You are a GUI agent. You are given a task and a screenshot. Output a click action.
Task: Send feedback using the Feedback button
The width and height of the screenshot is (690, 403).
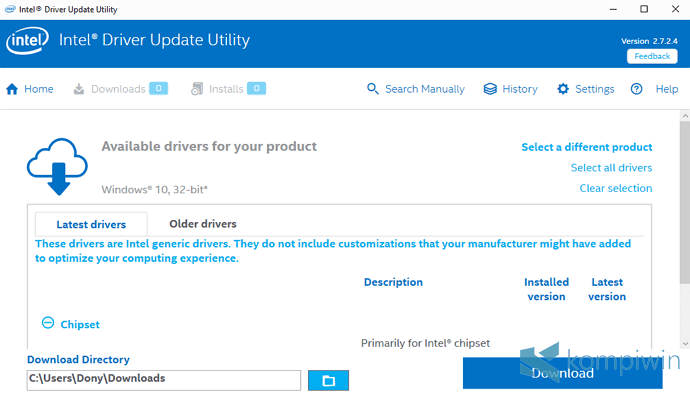(652, 56)
